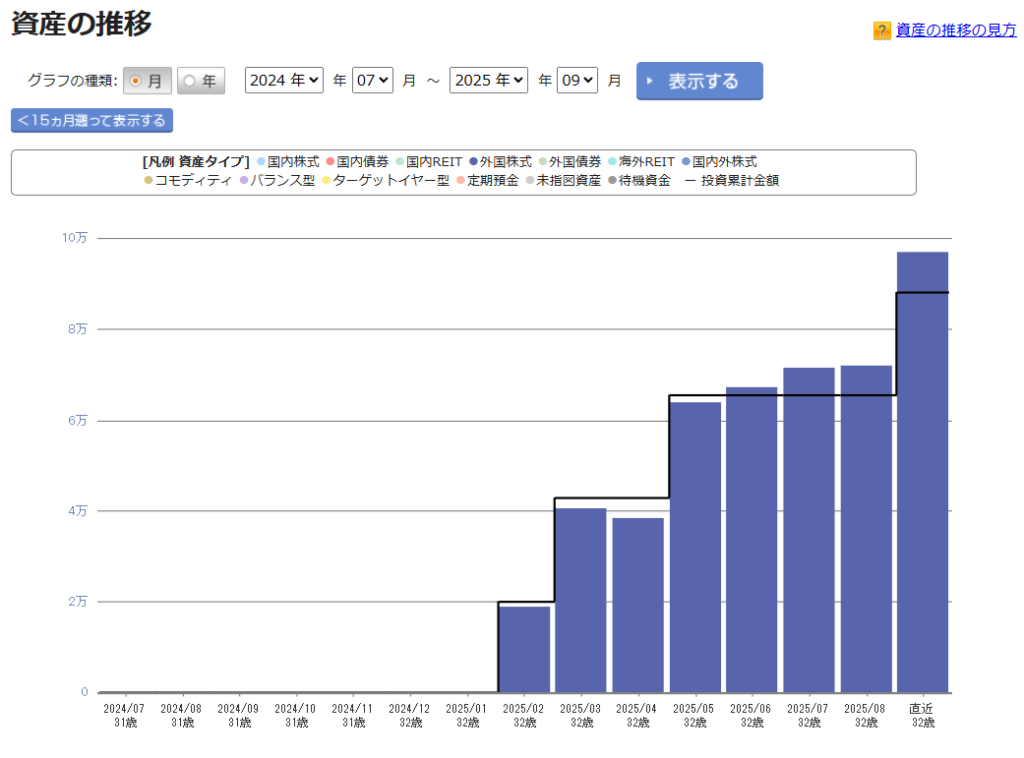Image resolution: width=1024 pixels, height=758 pixels.
Task: Click the 海外REIT legend dot
Action: coord(612,161)
